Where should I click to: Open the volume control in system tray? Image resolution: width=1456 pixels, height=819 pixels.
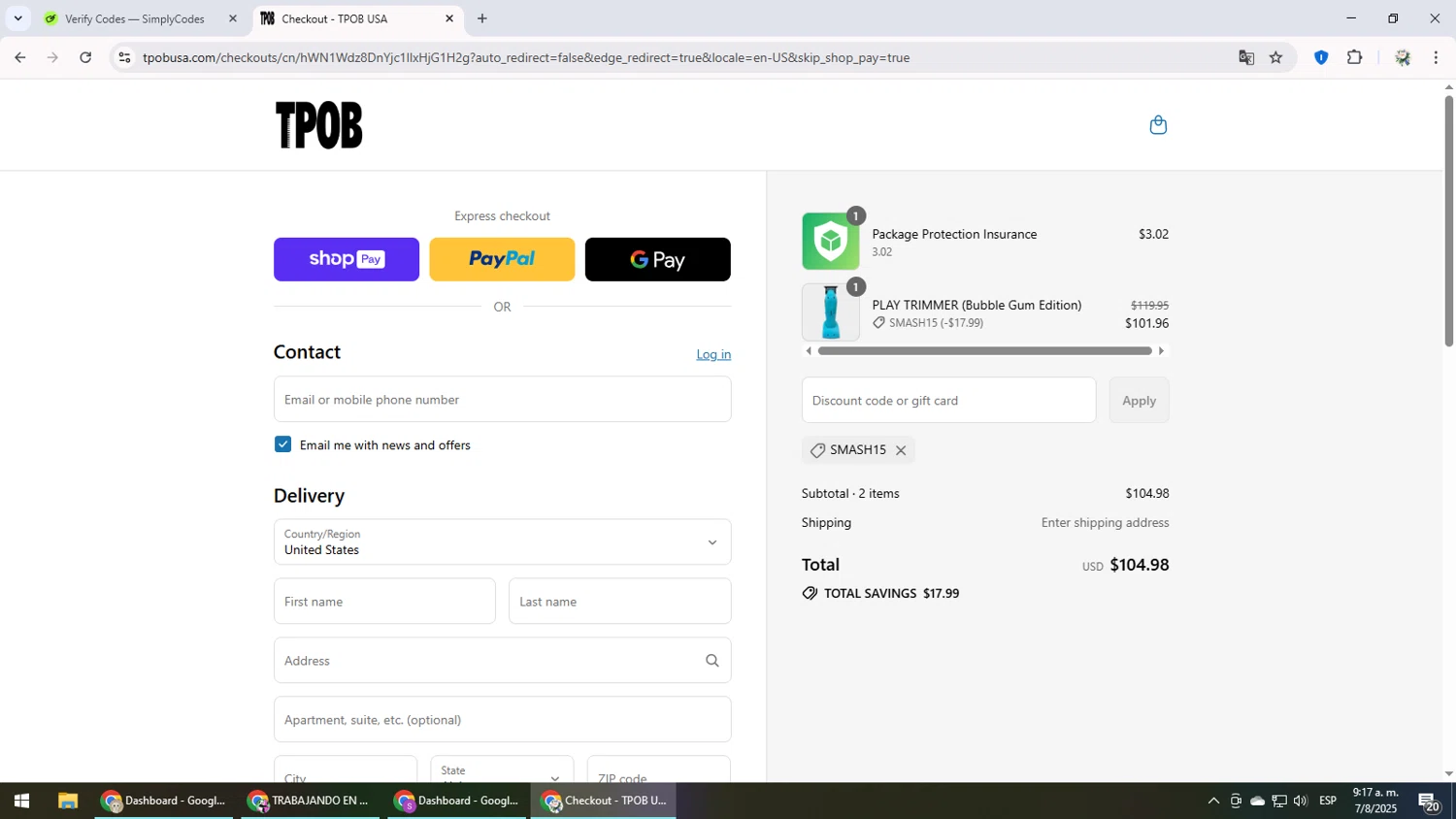(x=1301, y=801)
